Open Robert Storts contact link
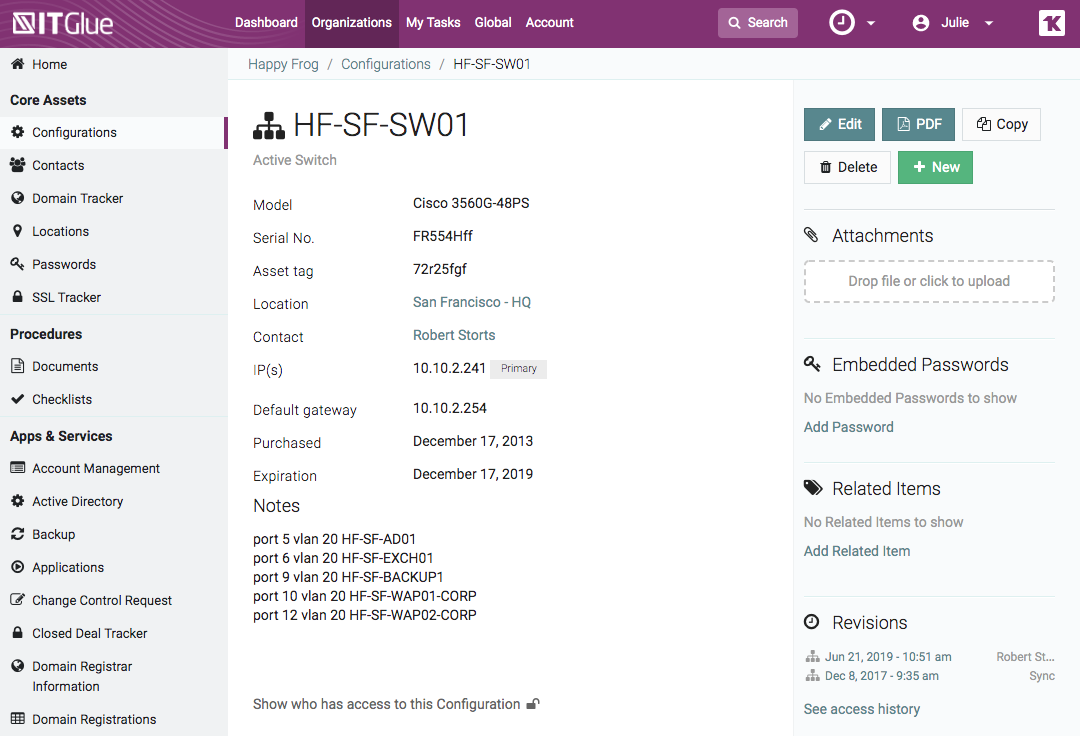Viewport: 1080px width, 736px height. [x=454, y=335]
